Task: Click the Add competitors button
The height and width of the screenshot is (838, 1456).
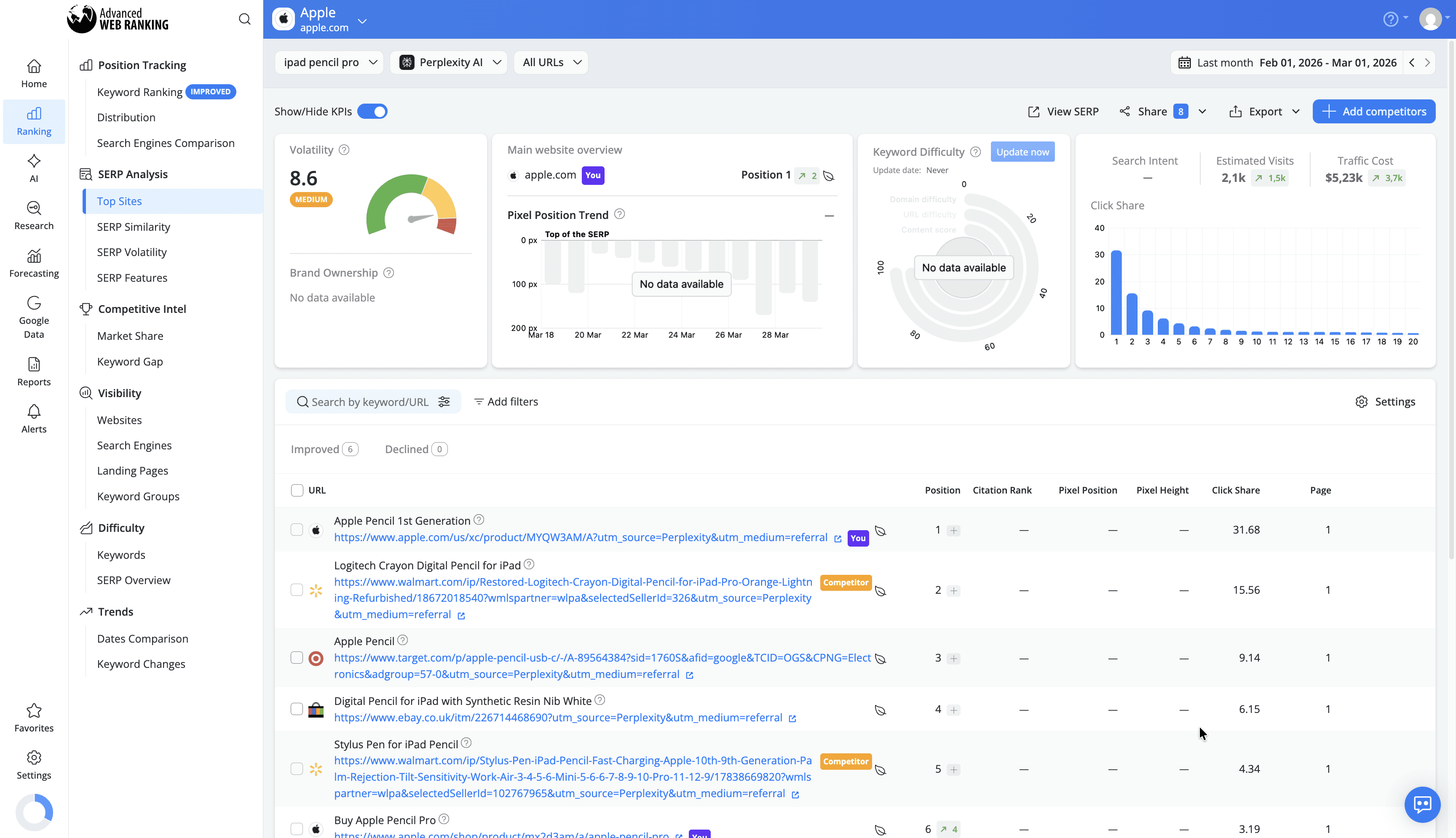Action: pos(1374,111)
